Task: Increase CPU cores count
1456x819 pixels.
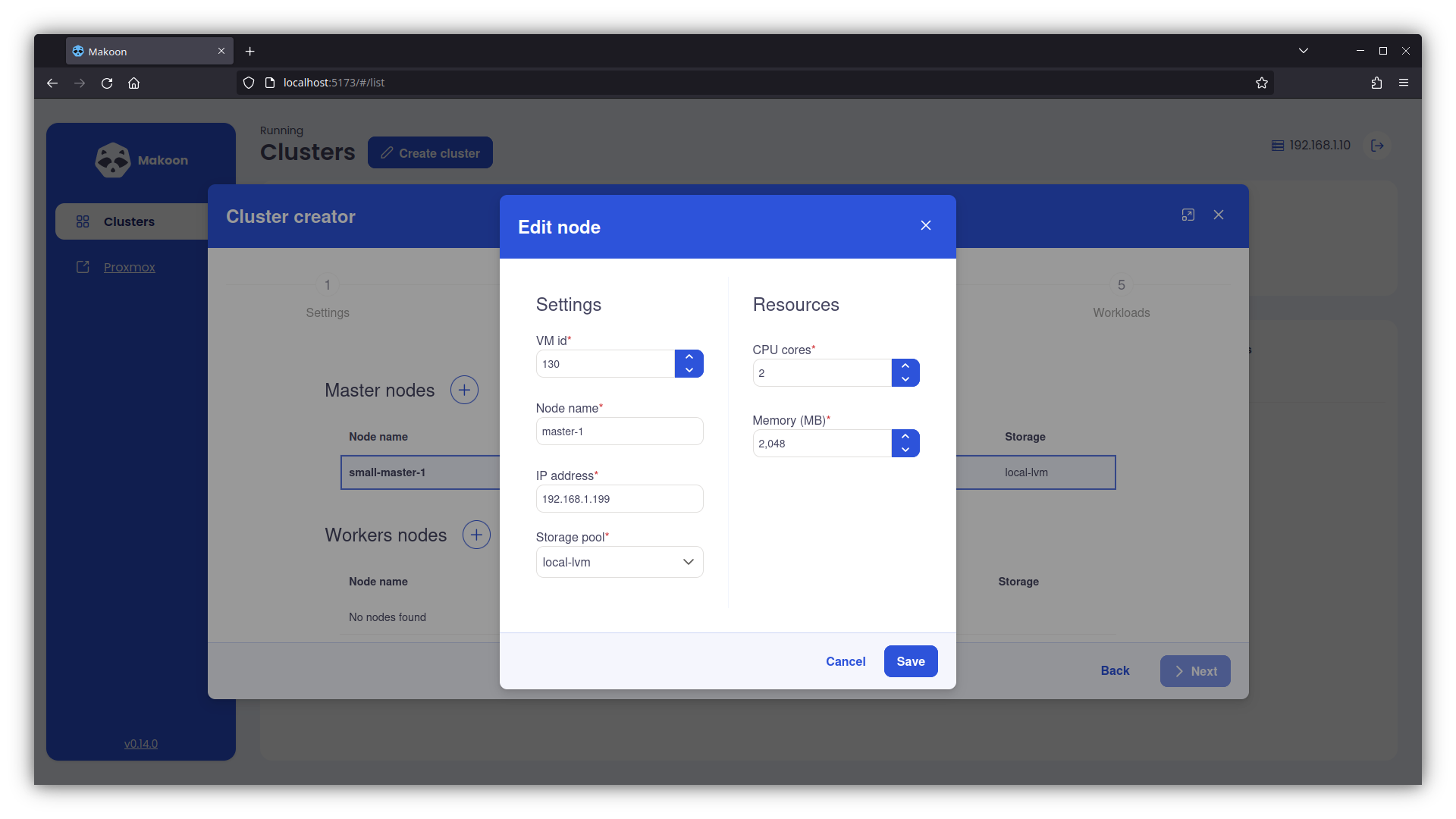Action: tap(905, 366)
